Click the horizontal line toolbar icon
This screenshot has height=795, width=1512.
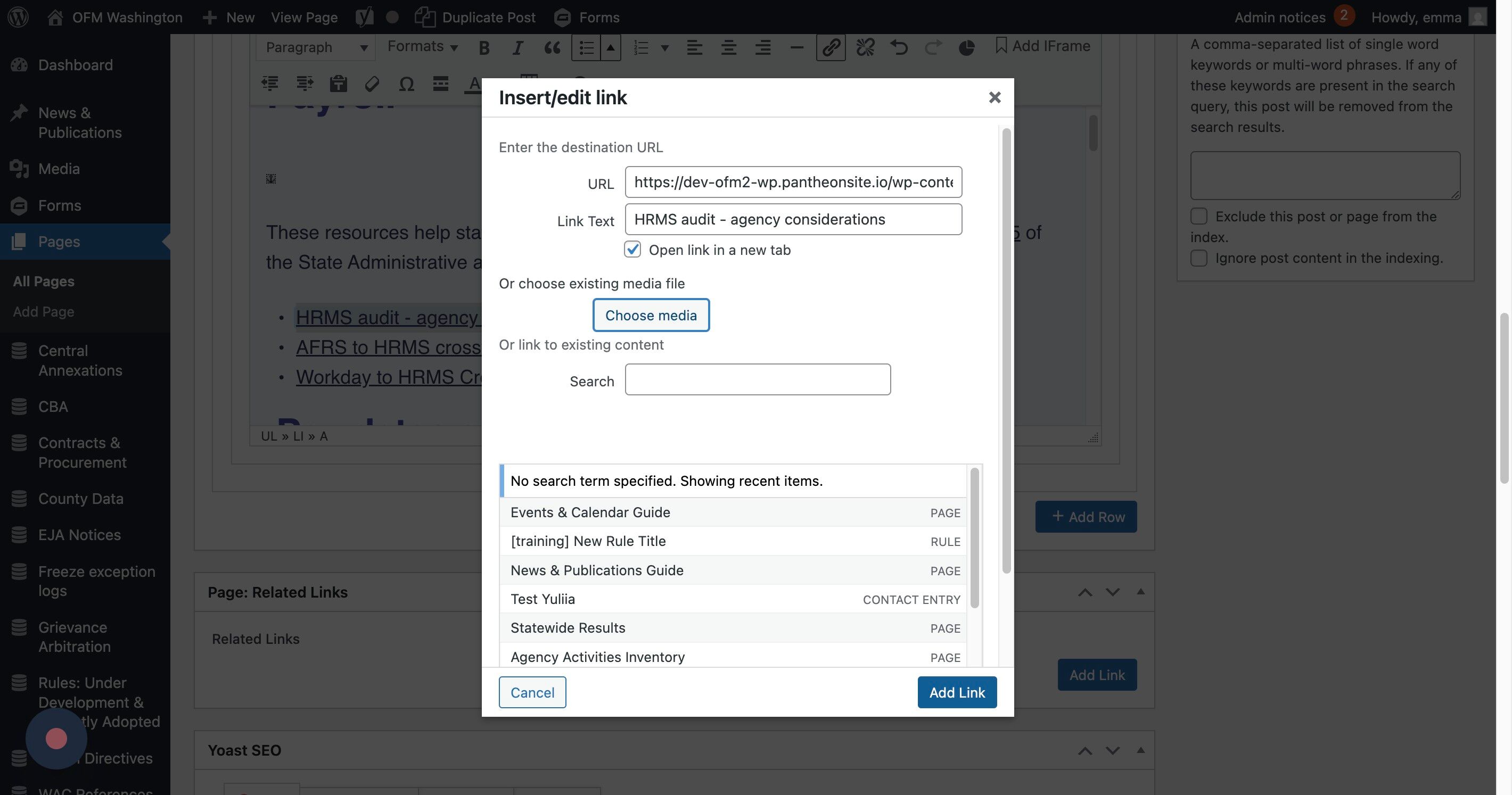click(796, 47)
